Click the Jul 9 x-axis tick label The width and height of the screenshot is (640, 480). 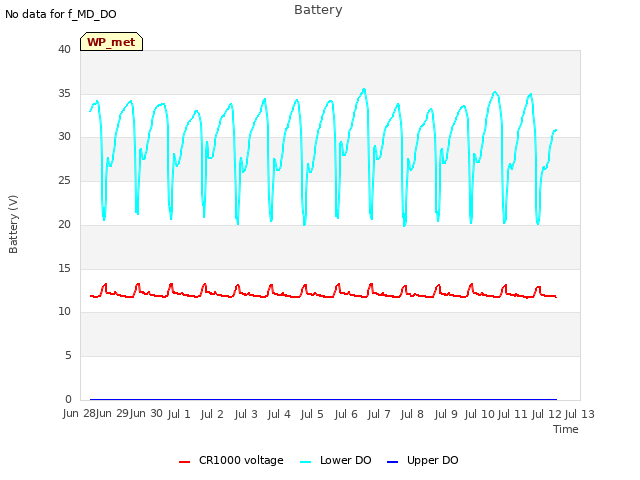point(446,414)
